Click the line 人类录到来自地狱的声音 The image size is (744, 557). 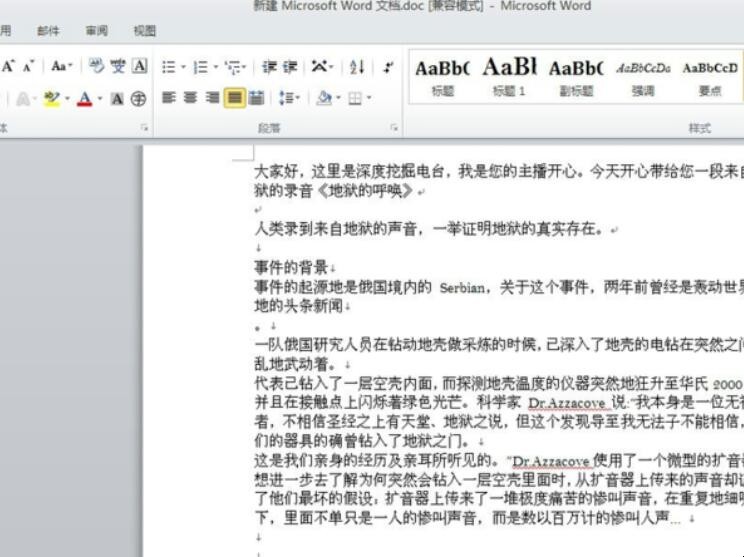pos(335,229)
